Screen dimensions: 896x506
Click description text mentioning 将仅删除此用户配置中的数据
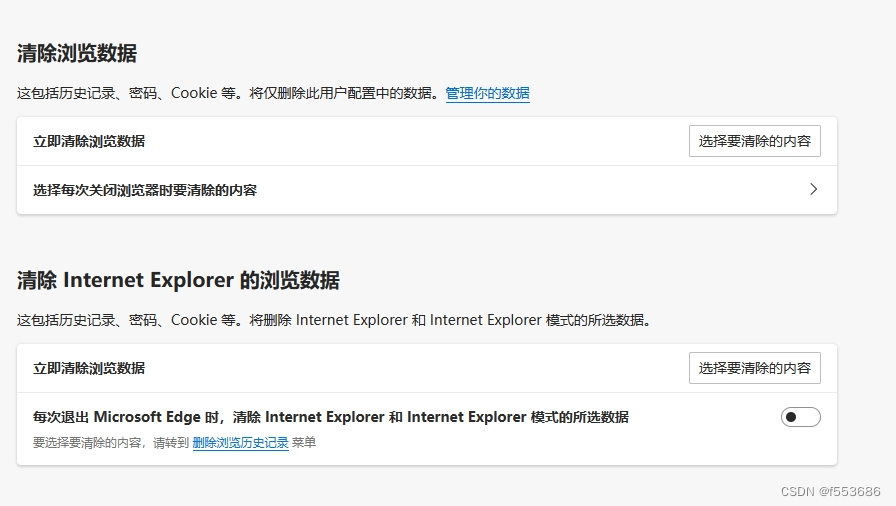click(228, 93)
